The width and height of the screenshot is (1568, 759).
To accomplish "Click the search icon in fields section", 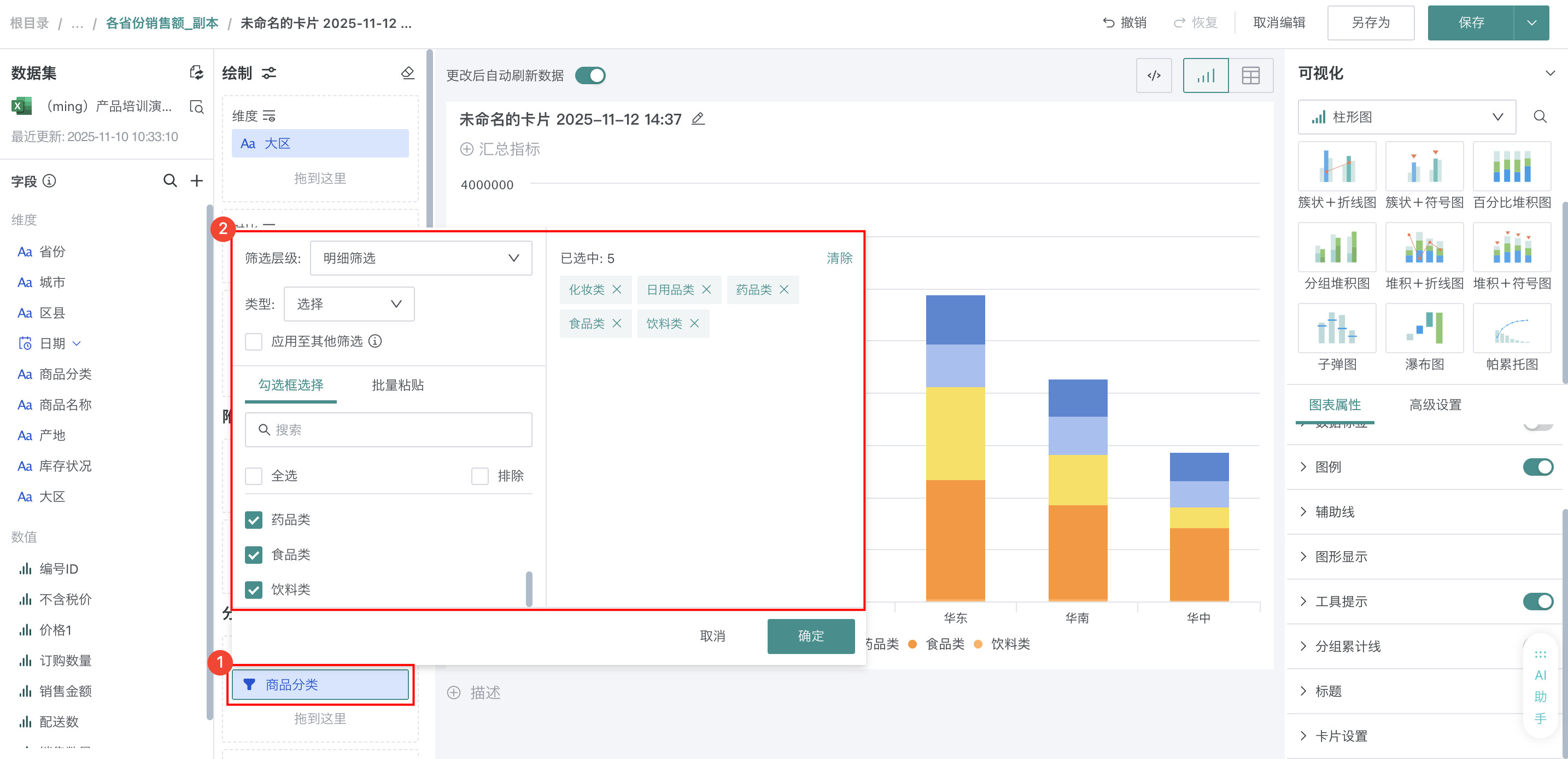I will (x=170, y=181).
